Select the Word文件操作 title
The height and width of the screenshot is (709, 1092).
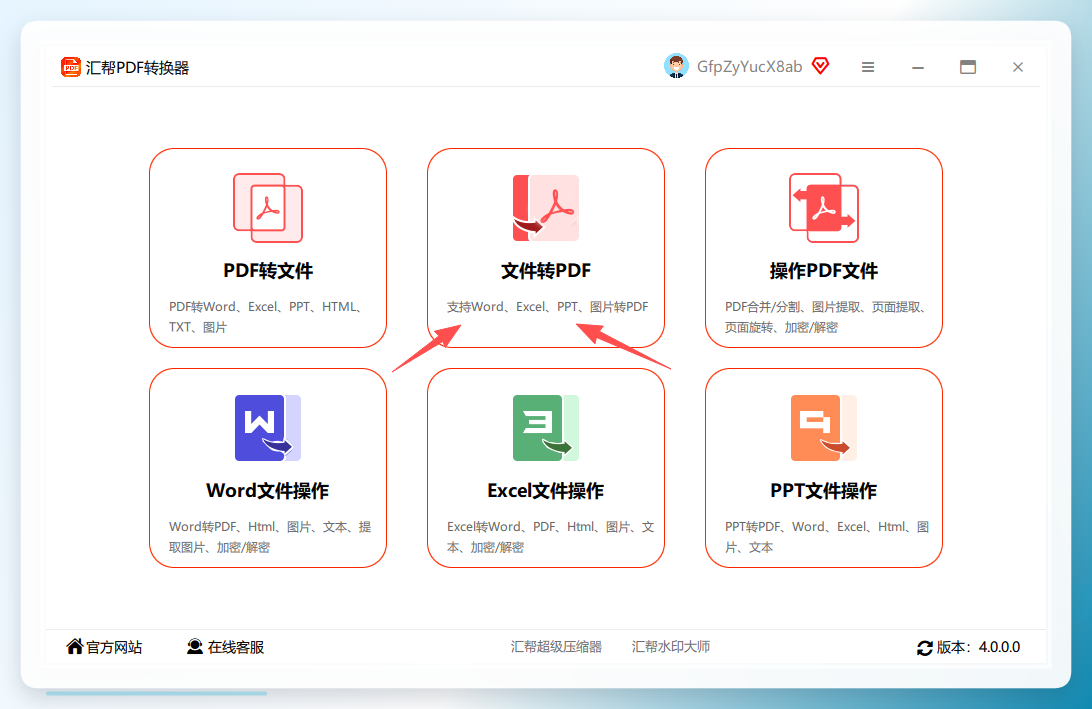(268, 490)
